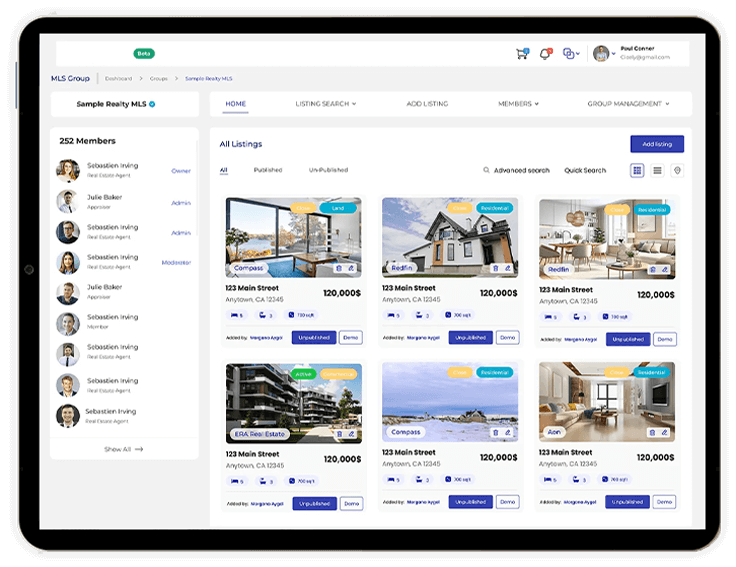This screenshot has width=736, height=567.
Task: Click Demo button on Compass snowy landscape card
Action: (x=508, y=502)
